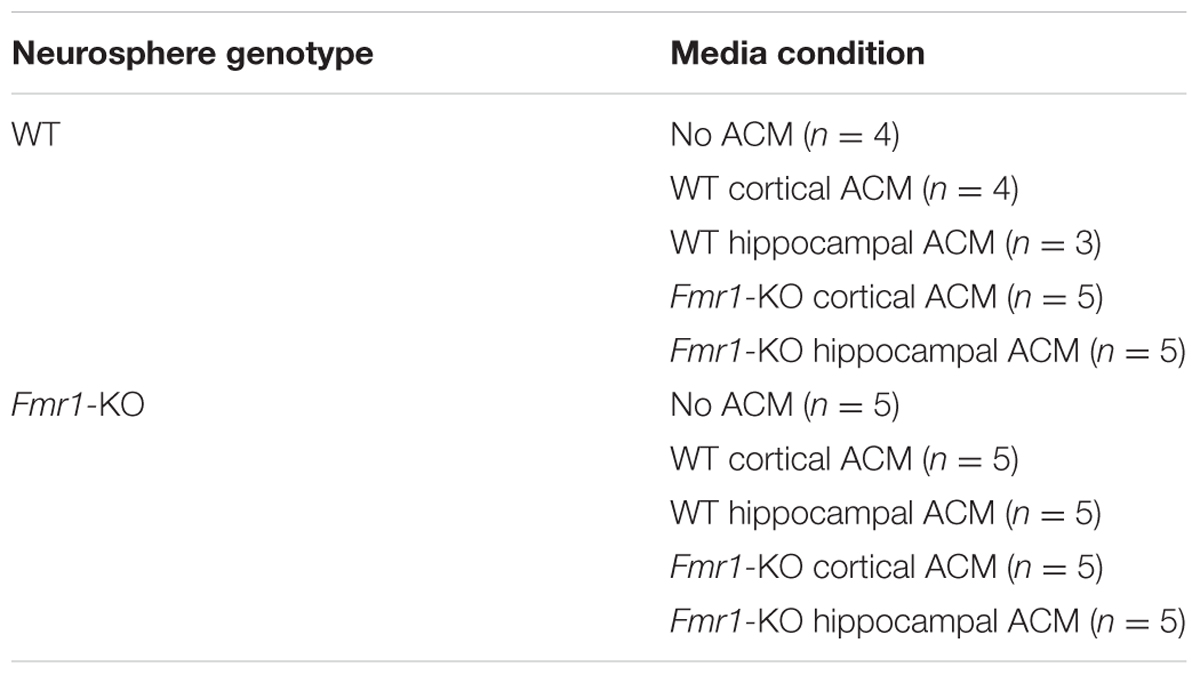The height and width of the screenshot is (675, 1200).
Task: Click first No ACM (n = 4) entry
Action: pos(785,135)
